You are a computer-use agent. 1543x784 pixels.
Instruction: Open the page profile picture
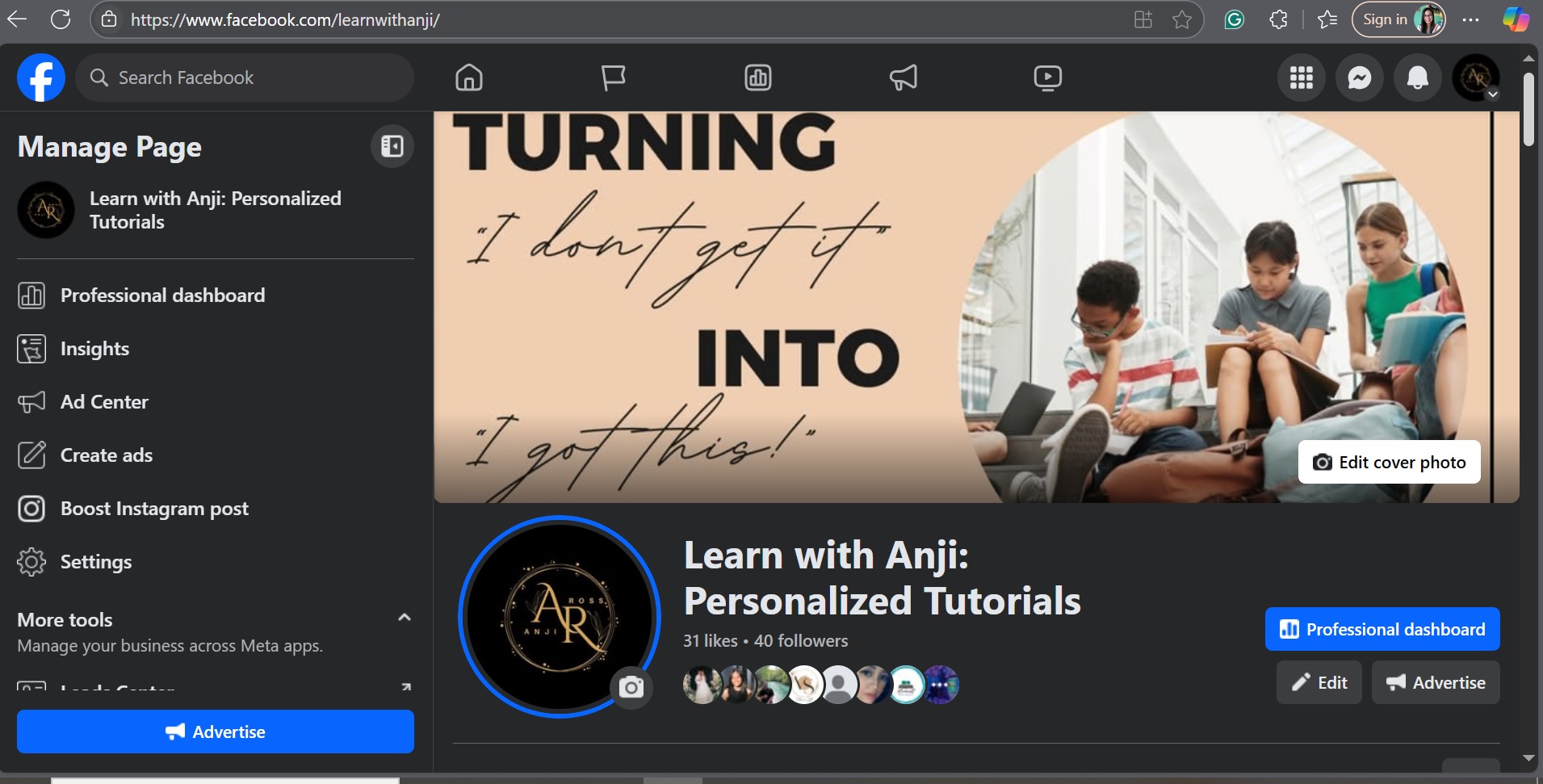click(x=560, y=617)
